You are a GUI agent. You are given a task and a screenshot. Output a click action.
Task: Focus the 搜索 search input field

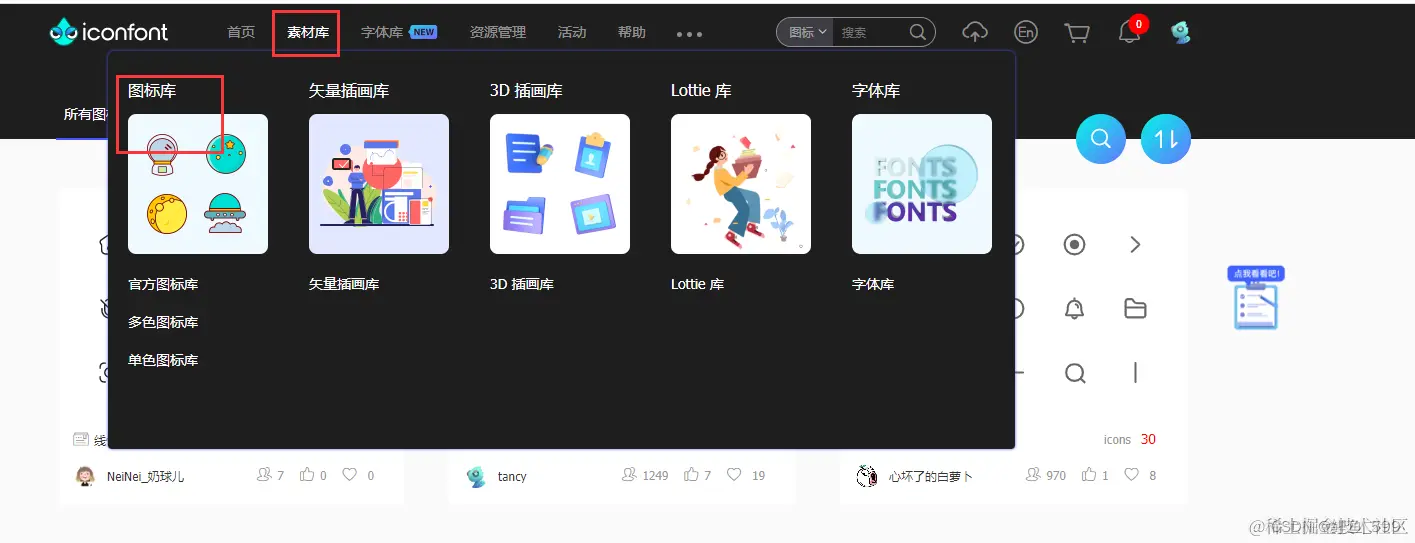870,32
